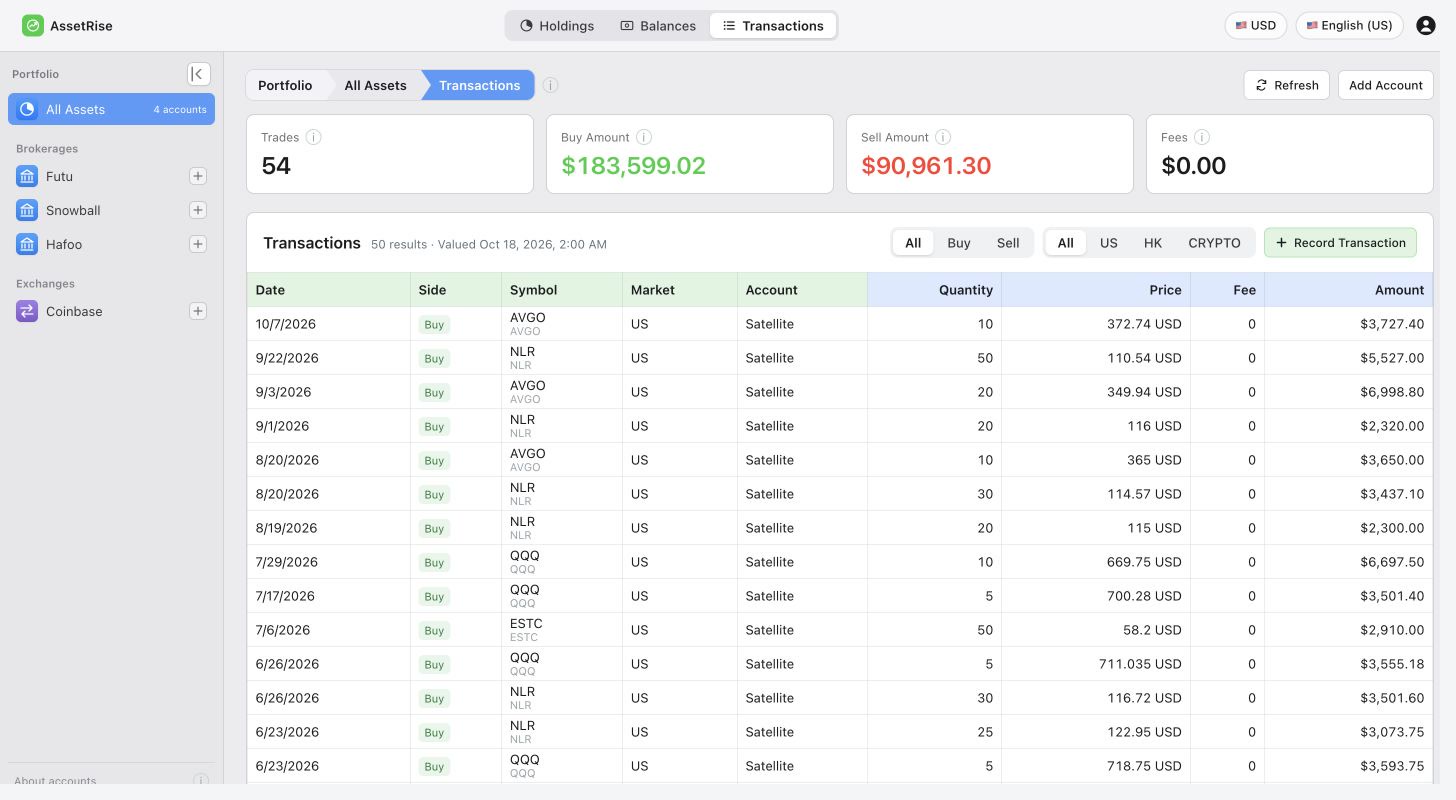Screen dimensions: 1456x800
Task: Click Record Transaction button
Action: pyautogui.click(x=1340, y=243)
